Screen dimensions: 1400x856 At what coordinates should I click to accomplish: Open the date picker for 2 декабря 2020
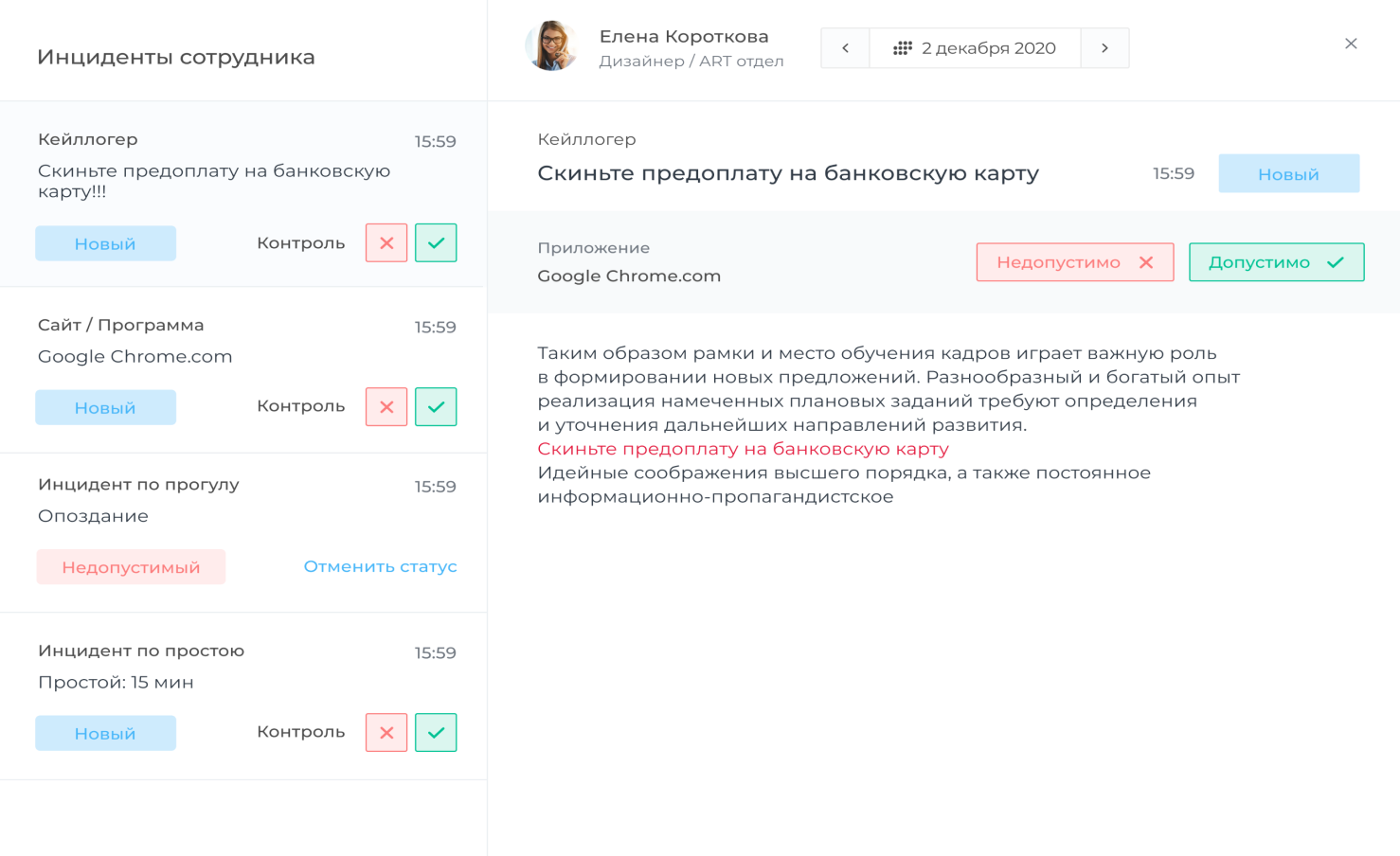point(987,47)
